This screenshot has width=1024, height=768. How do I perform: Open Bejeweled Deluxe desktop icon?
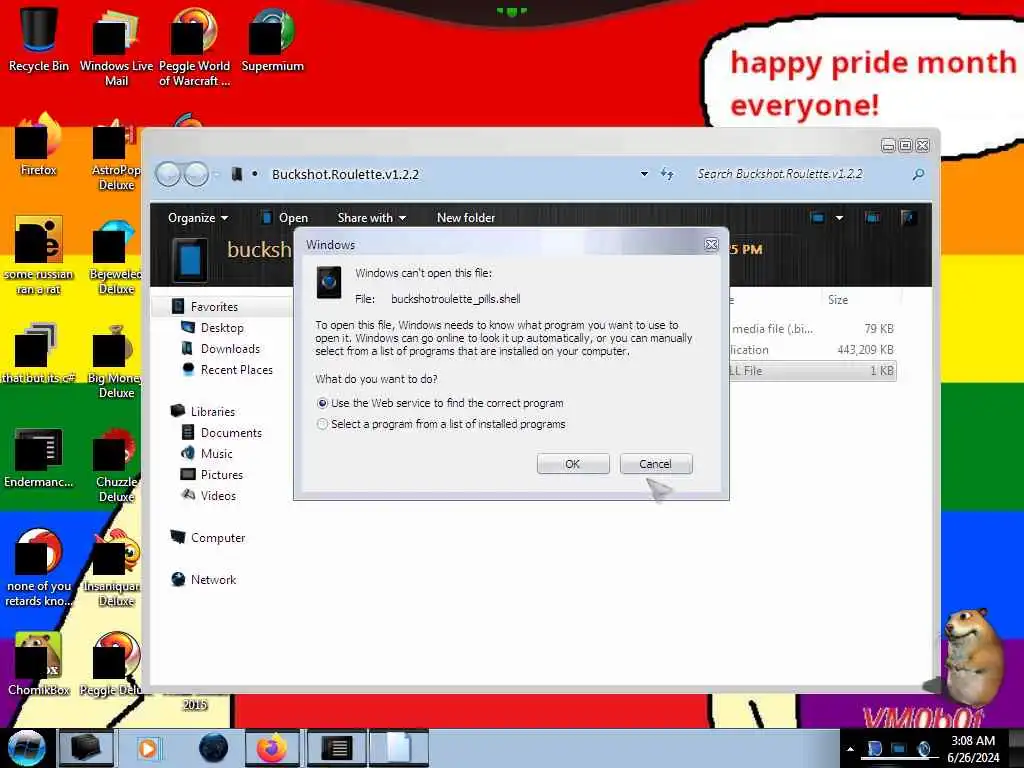click(x=116, y=257)
